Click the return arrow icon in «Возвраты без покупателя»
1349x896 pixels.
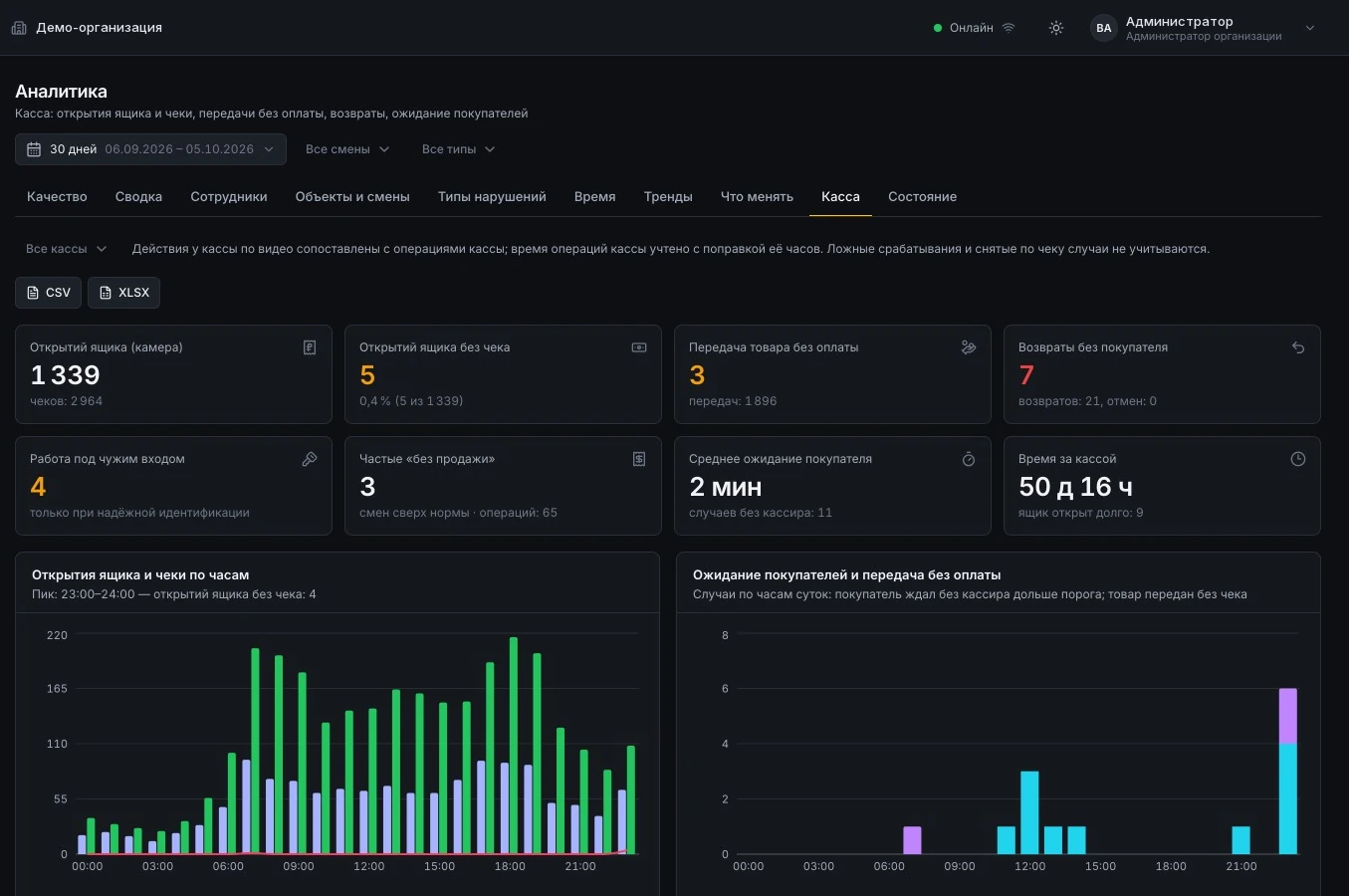click(1298, 347)
